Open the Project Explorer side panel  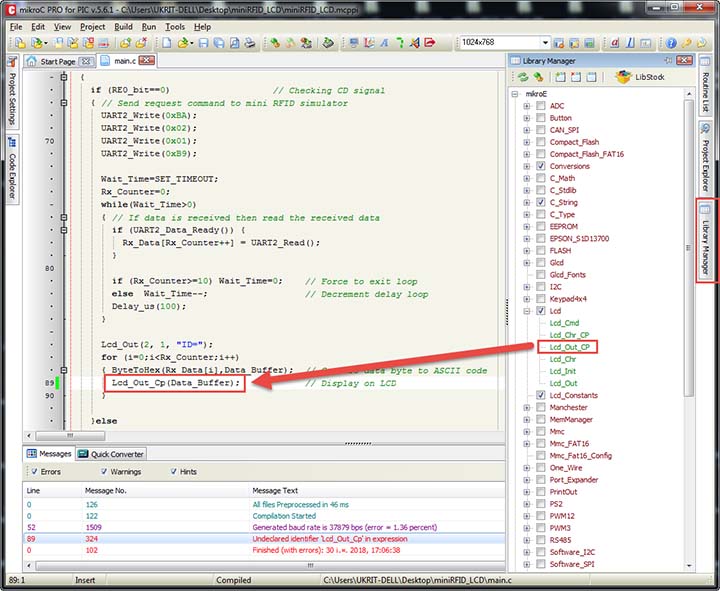pos(706,159)
